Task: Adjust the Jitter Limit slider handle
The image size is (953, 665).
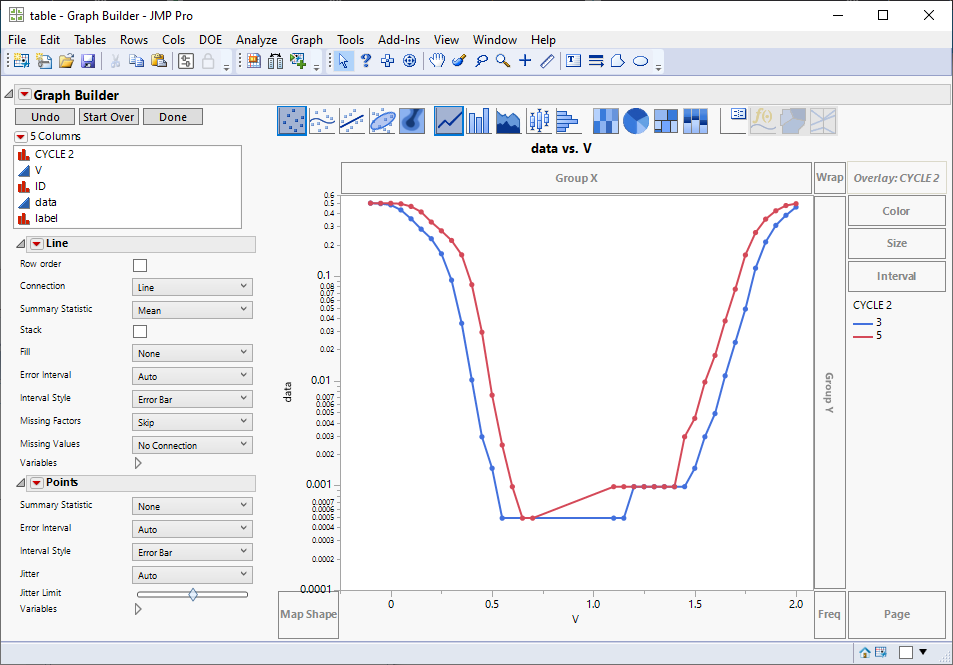Action: click(x=193, y=594)
